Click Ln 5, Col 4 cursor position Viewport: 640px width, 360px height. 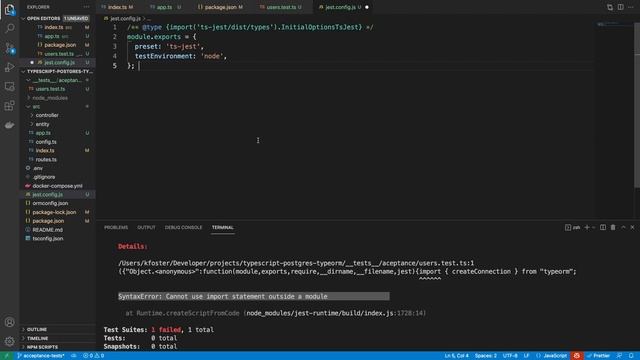coord(456,356)
